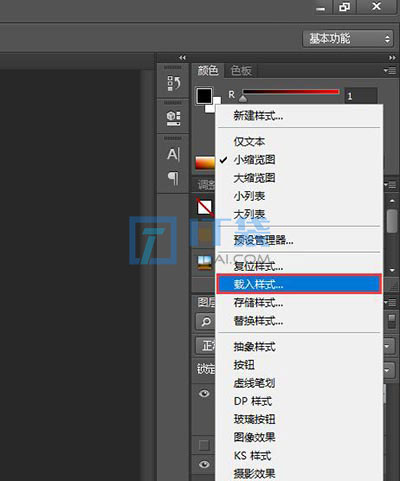The width and height of the screenshot is (400, 481).
Task: Open the layers panel flyout menu icon
Action: pos(390,303)
